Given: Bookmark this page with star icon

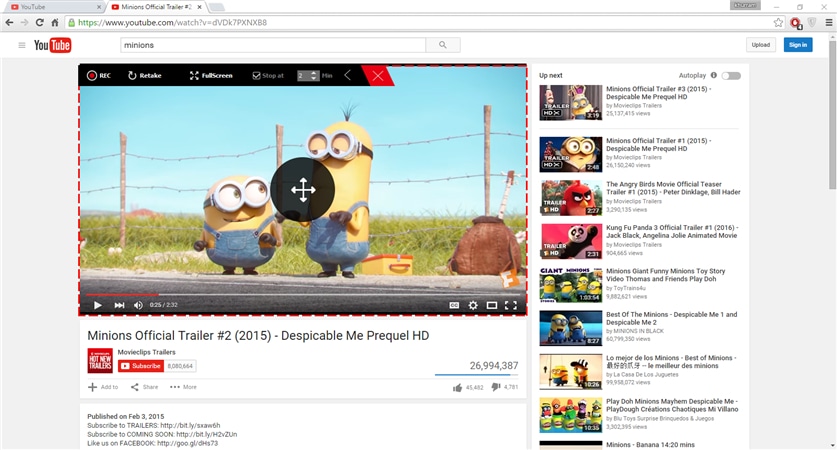Looking at the screenshot, I should 778,22.
